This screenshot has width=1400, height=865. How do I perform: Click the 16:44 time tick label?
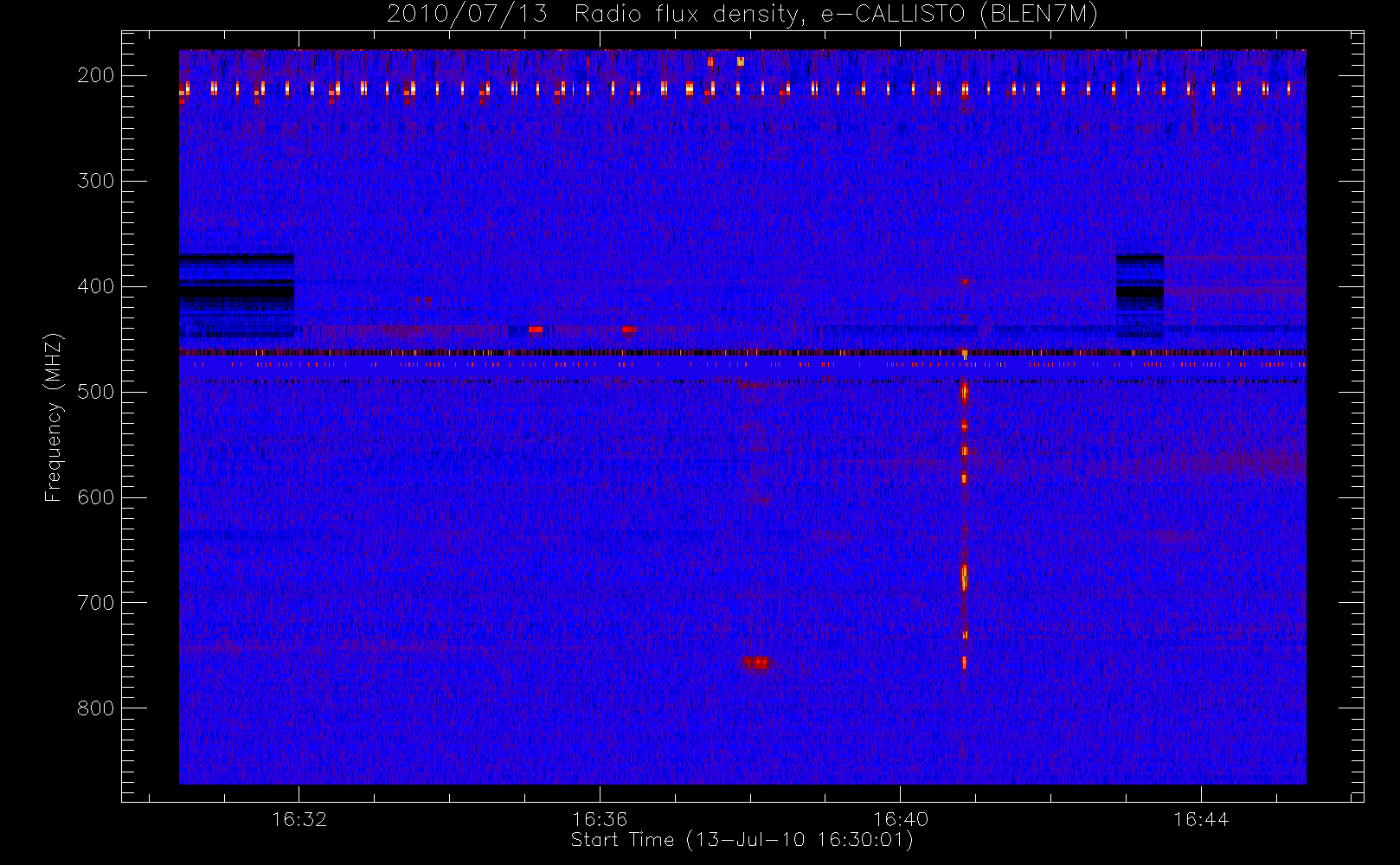pyautogui.click(x=1201, y=819)
